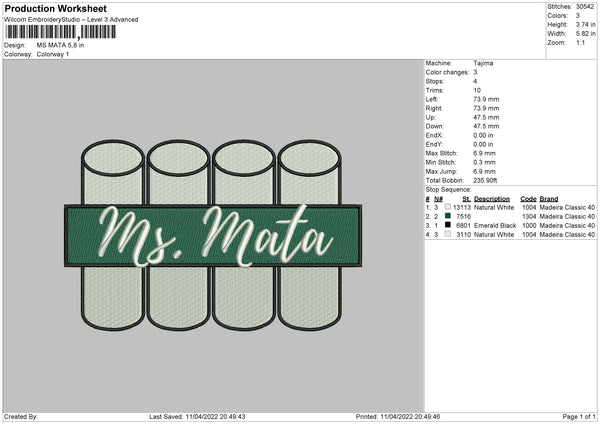
Task: Click the 'Up:' measurement label
Action: tap(430, 117)
